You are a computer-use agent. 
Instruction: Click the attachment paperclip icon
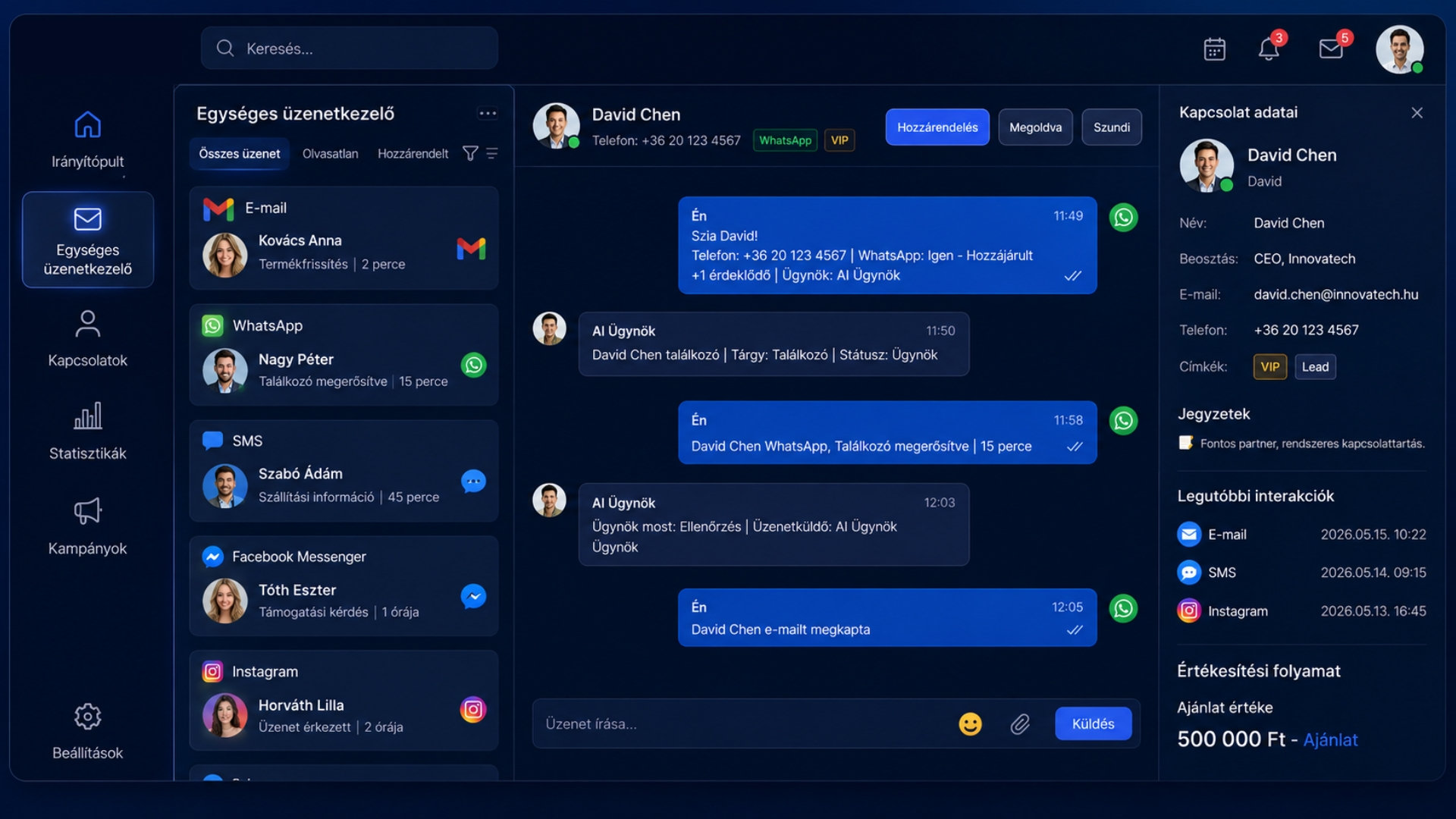coord(1020,724)
